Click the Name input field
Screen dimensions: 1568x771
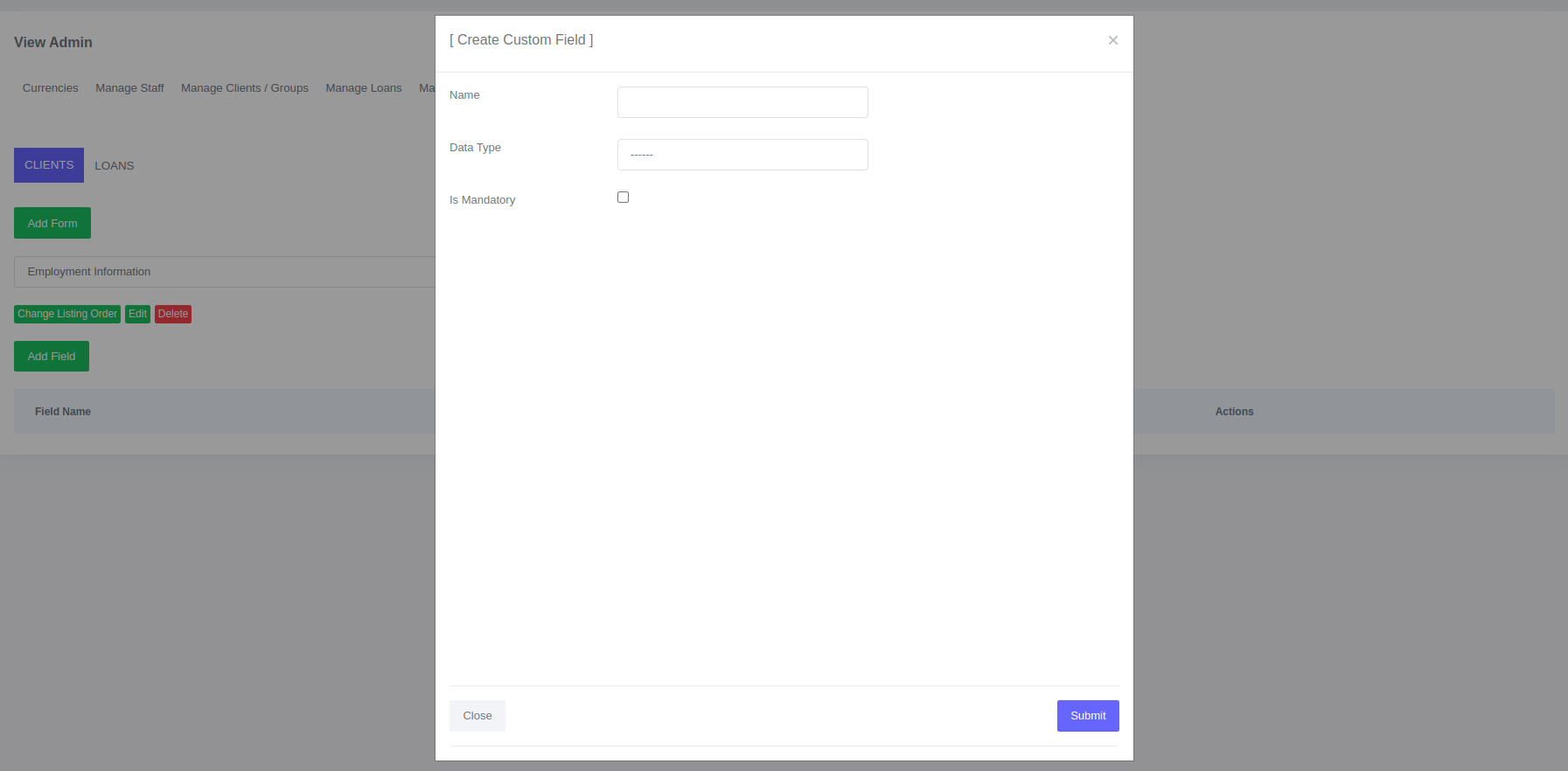click(742, 102)
